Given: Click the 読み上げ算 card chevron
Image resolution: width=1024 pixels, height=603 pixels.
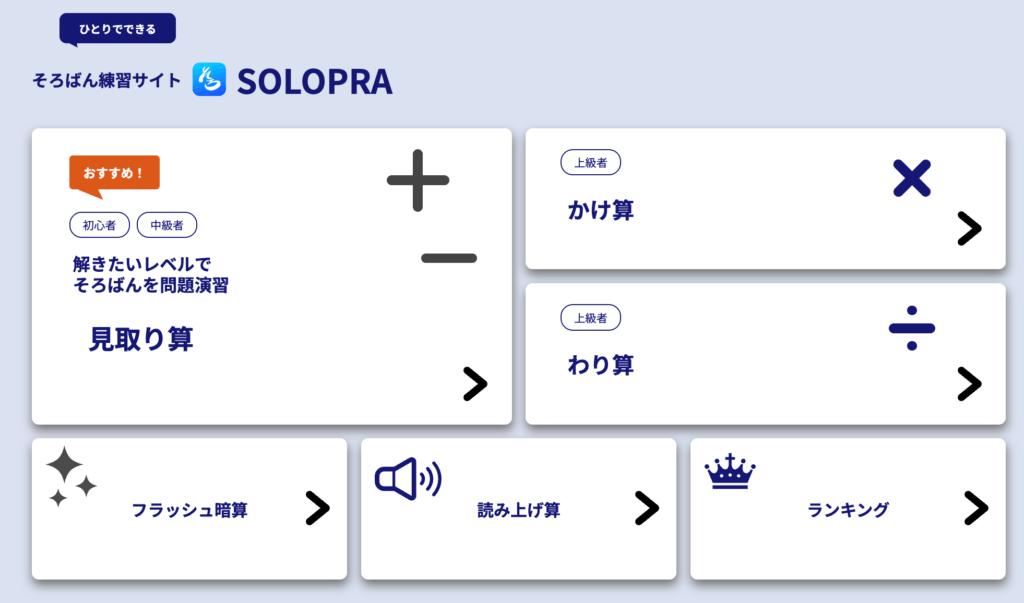Looking at the screenshot, I should point(647,508).
